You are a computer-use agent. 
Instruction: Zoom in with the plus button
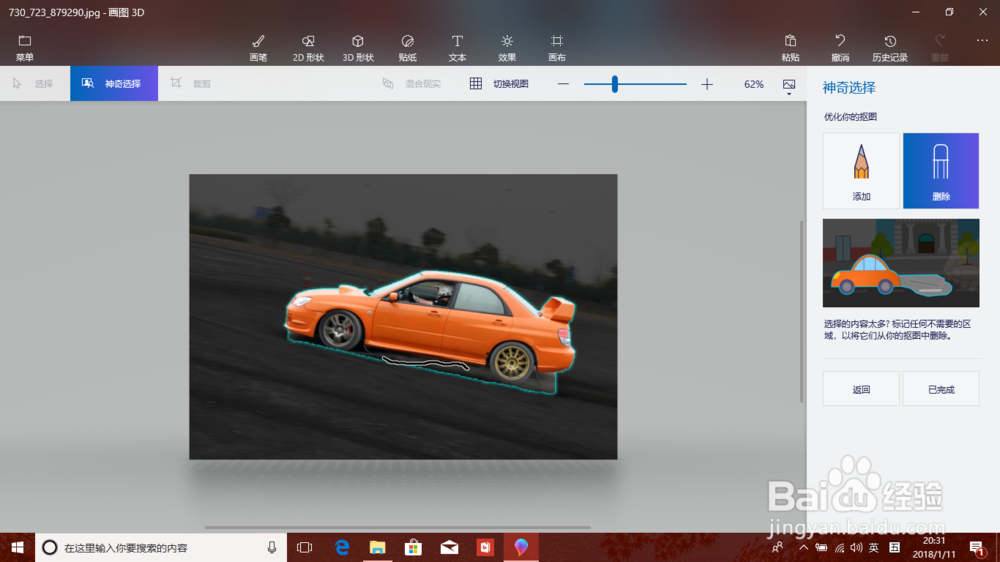707,84
